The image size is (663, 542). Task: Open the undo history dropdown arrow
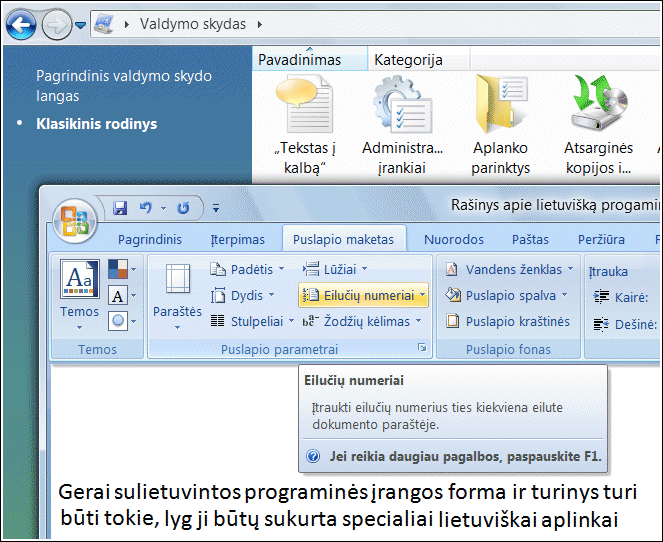pos(163,208)
